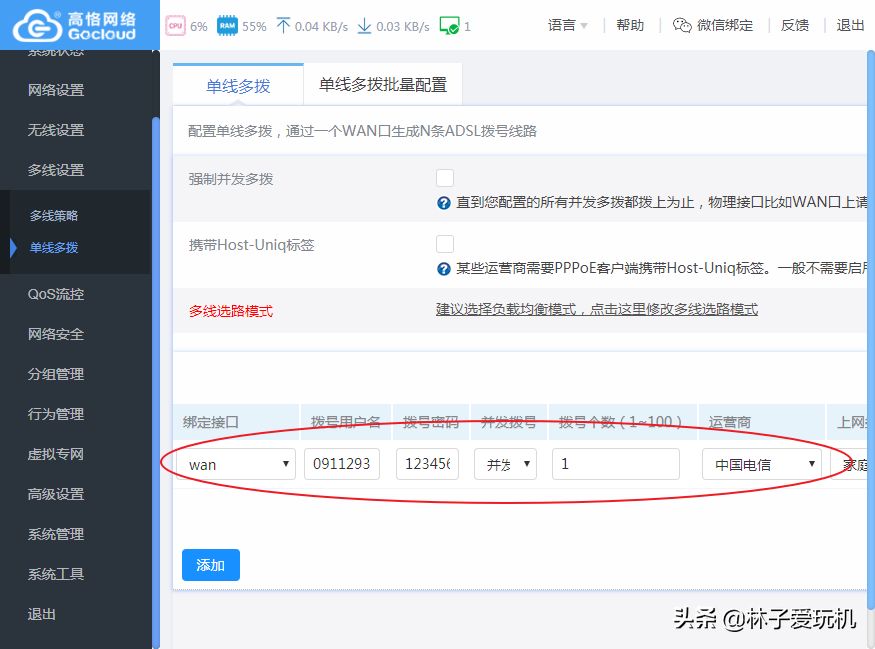Click the 添加 button
The image size is (875, 649).
pyautogui.click(x=211, y=565)
